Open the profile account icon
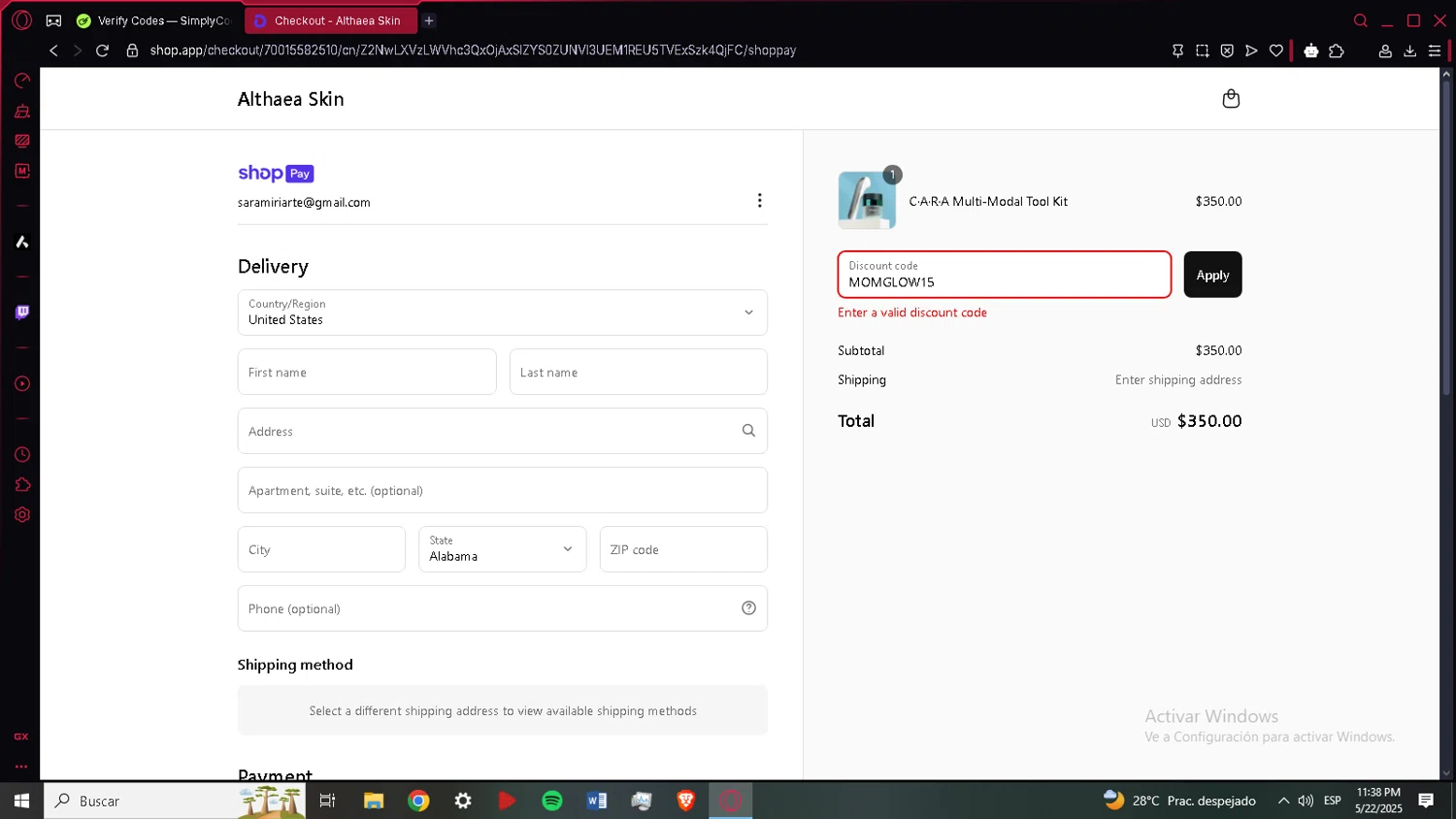1456x819 pixels. click(1385, 50)
